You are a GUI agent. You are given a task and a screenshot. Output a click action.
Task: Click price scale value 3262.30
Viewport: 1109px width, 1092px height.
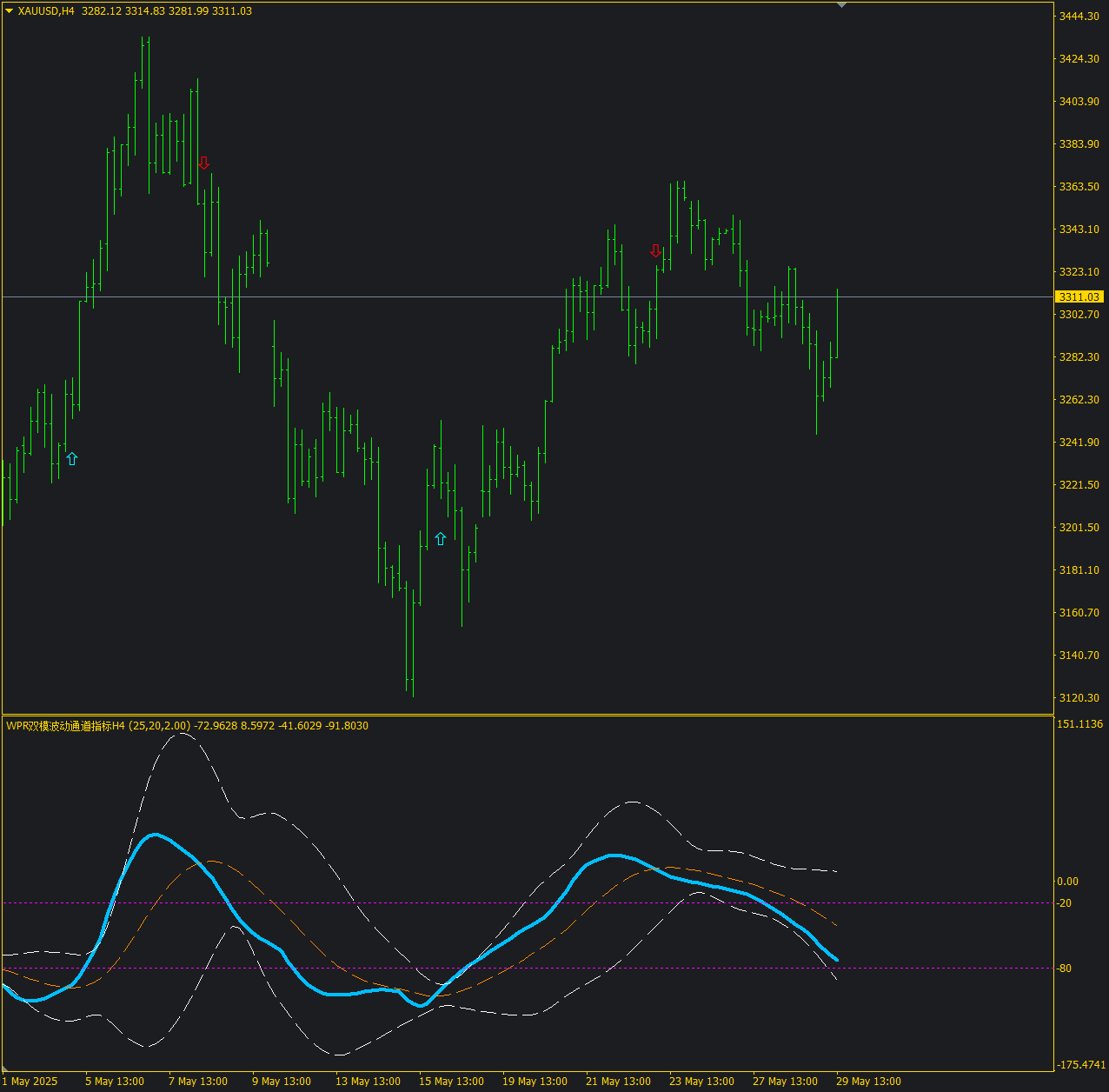point(1079,400)
